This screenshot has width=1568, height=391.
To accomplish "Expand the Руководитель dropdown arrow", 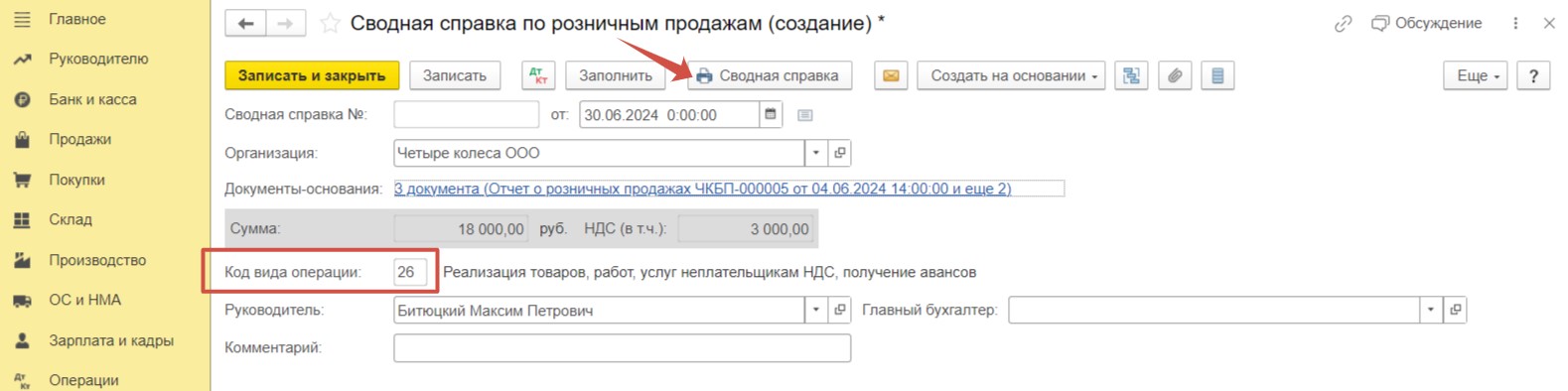I will [x=816, y=311].
